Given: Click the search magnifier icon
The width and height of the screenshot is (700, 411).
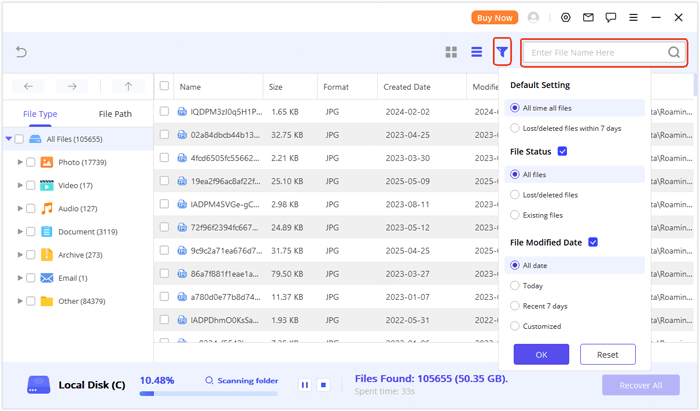Looking at the screenshot, I should (675, 52).
